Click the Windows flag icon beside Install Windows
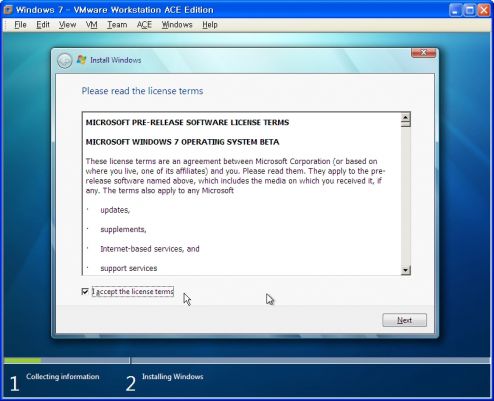This screenshot has width=494, height=401. (81, 60)
